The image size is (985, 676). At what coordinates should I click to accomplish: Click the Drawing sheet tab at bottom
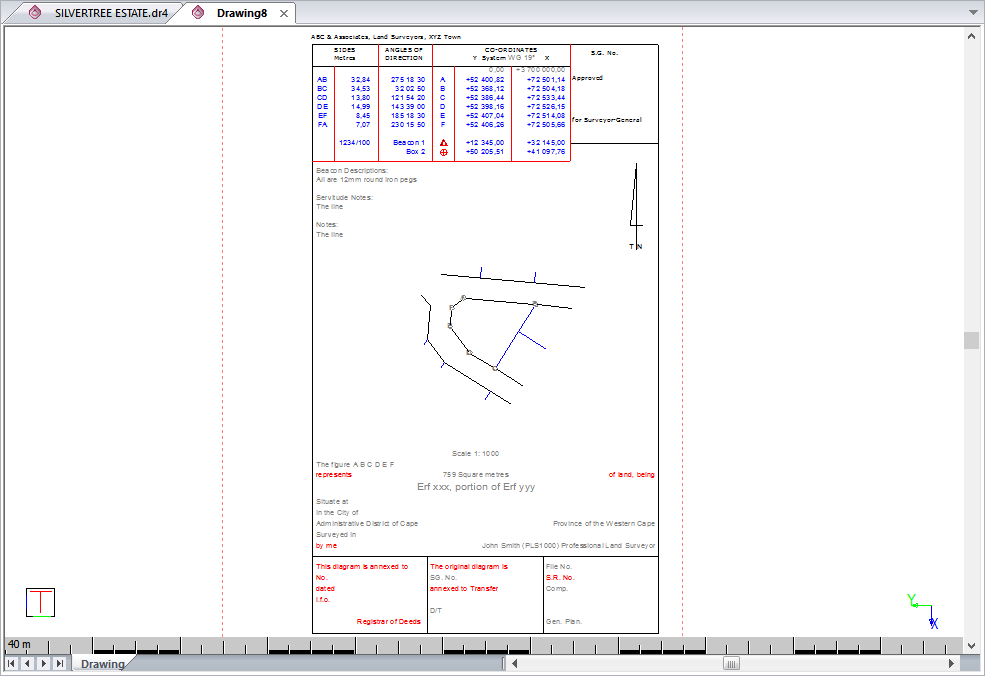[x=103, y=664]
